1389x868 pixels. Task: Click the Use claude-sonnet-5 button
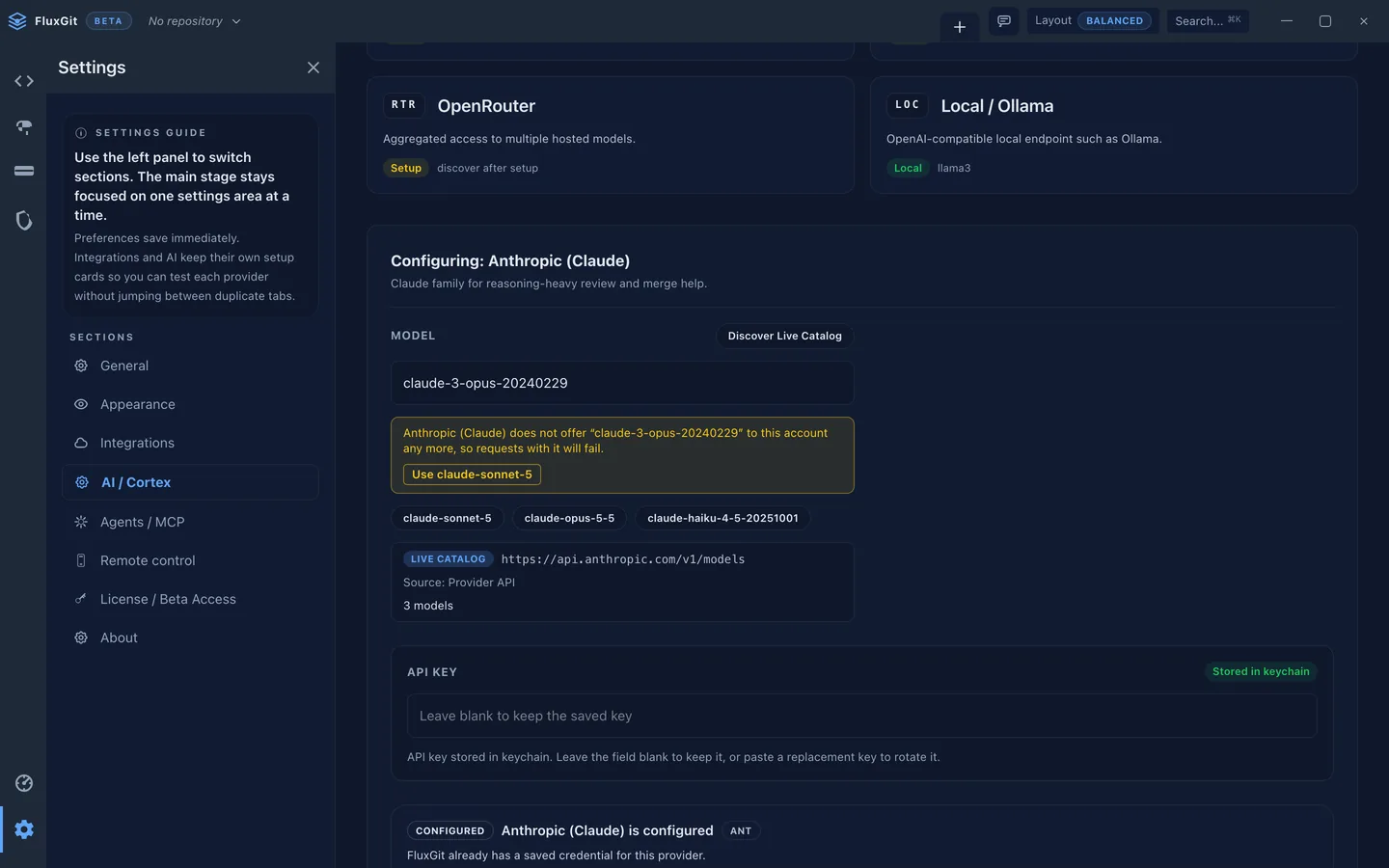472,475
